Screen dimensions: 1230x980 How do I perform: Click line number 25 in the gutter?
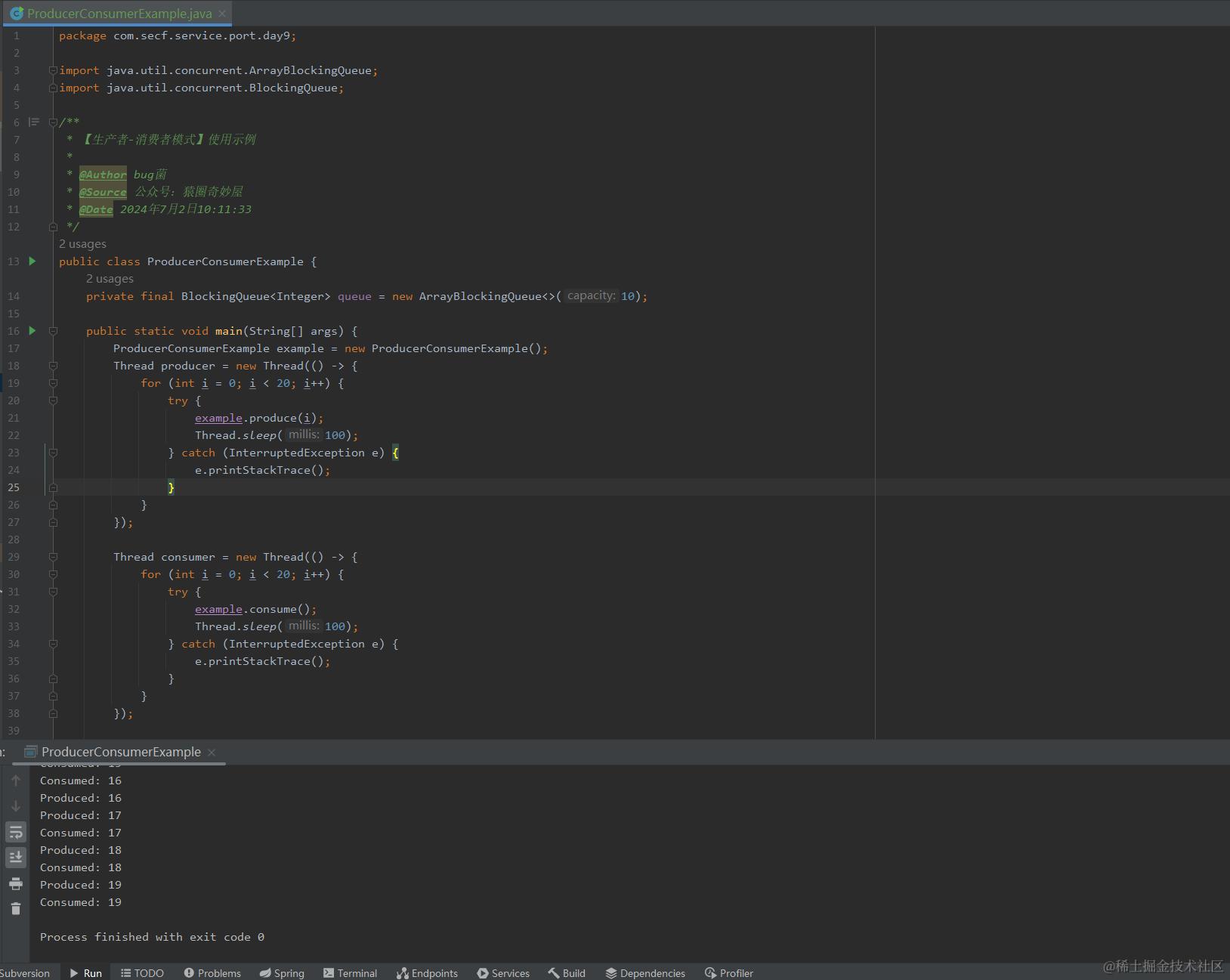[x=14, y=487]
